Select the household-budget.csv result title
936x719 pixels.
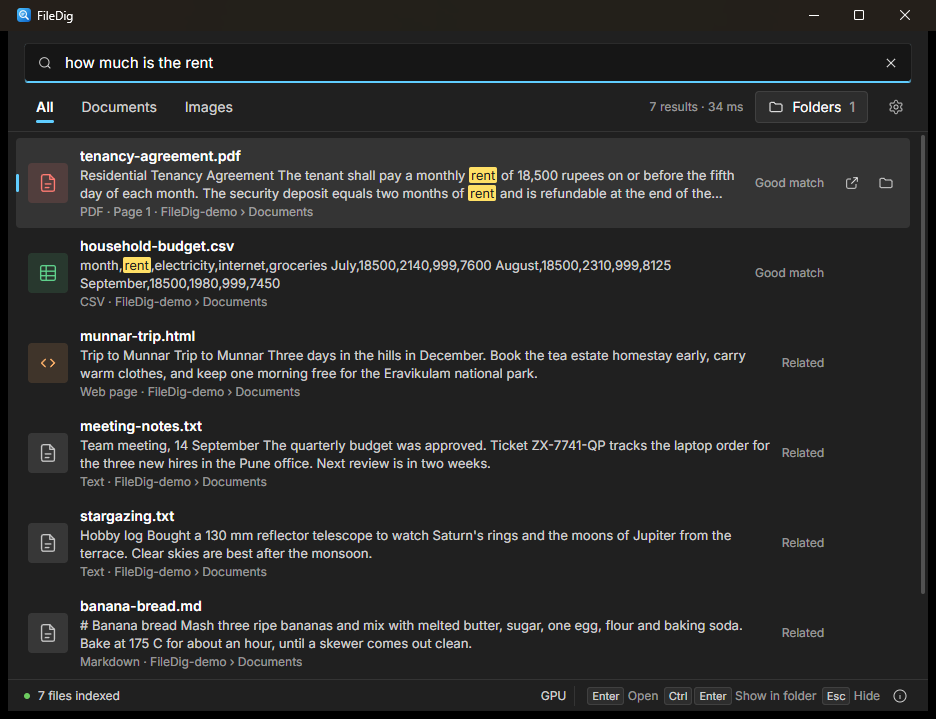157,246
